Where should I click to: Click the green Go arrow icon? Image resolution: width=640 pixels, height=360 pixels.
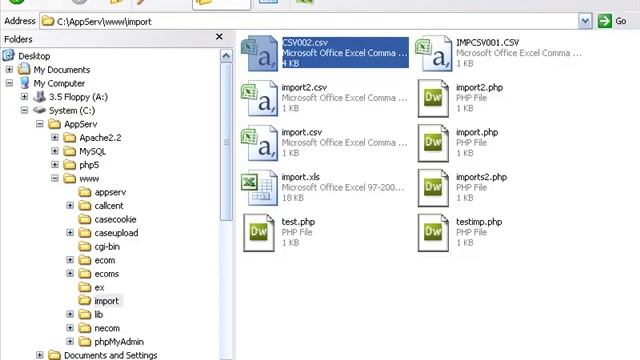click(604, 21)
